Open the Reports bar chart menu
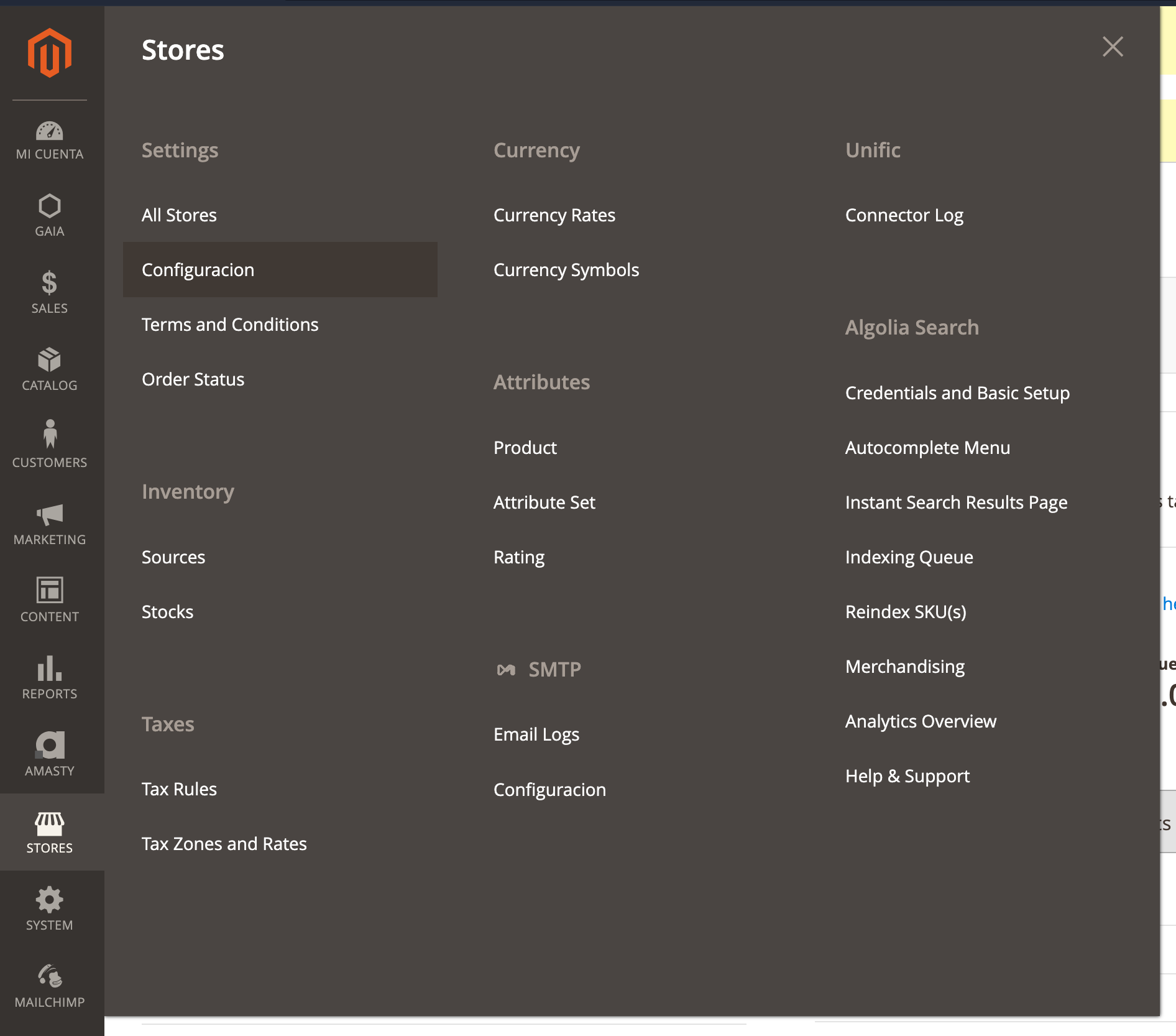Image resolution: width=1176 pixels, height=1036 pixels. [x=50, y=677]
